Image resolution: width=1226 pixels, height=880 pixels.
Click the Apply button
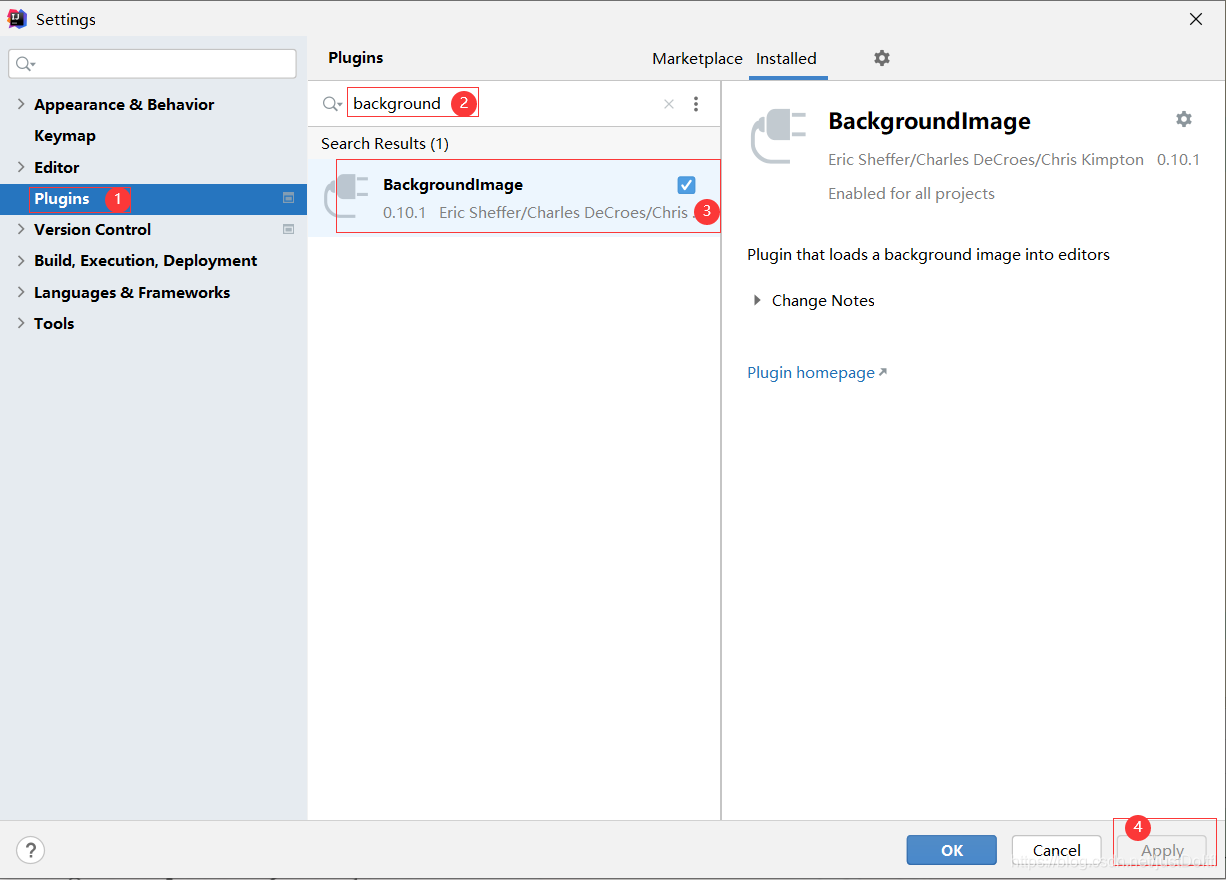tap(1162, 850)
